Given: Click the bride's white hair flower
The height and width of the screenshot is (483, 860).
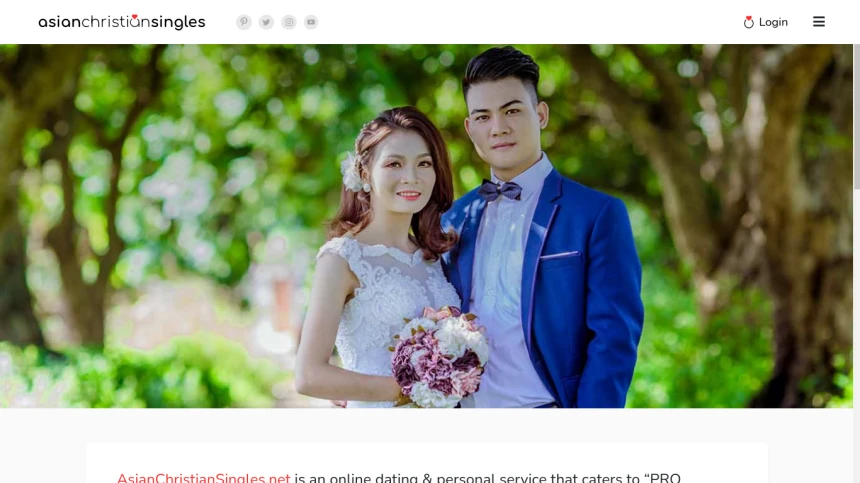Looking at the screenshot, I should [353, 173].
